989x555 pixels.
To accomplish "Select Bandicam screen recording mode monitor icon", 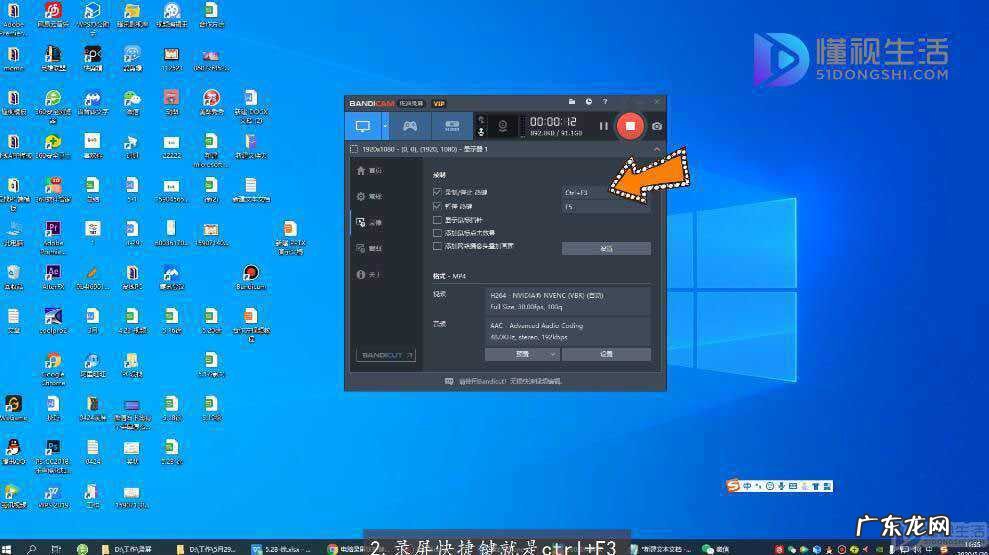I will [363, 126].
